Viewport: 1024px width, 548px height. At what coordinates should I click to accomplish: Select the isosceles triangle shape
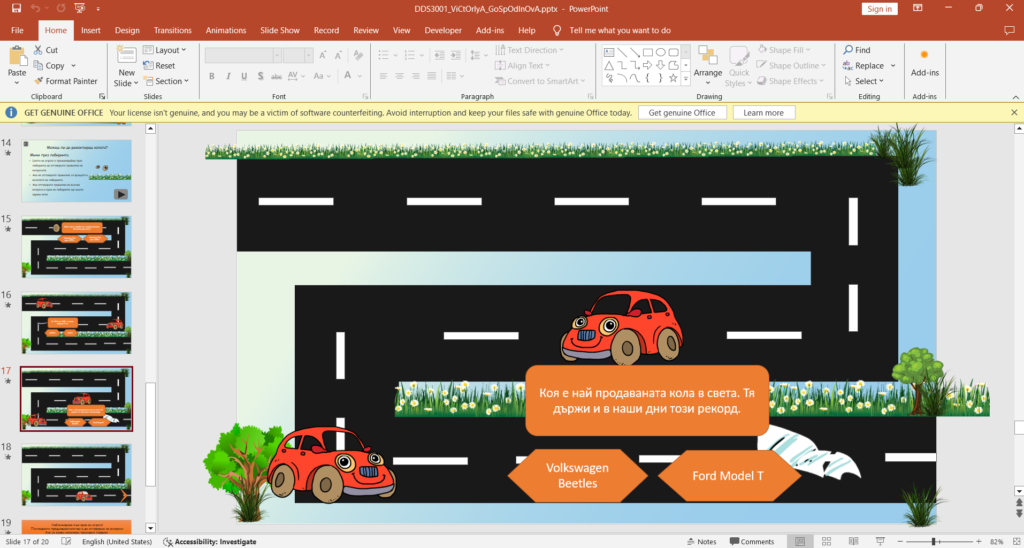tap(609, 65)
